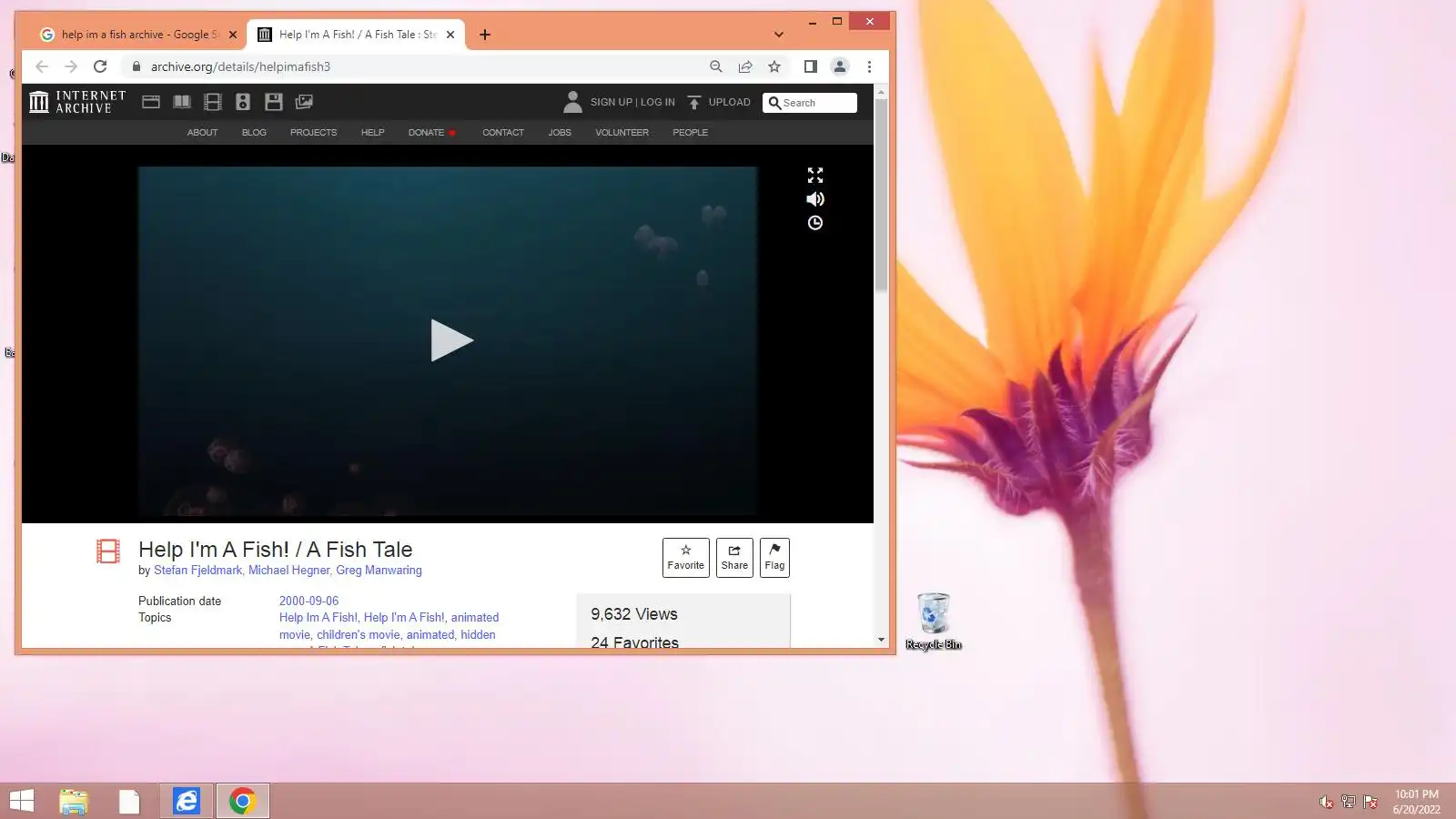1456x819 pixels.
Task: Click the Upload arrow icon
Action: [694, 102]
